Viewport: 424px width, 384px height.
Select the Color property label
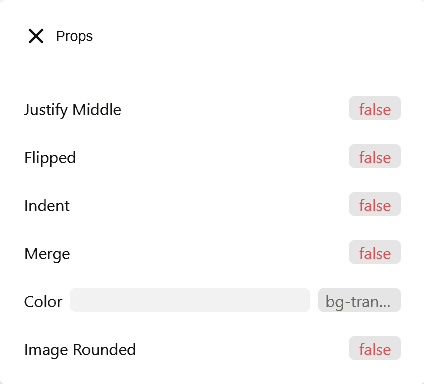pyautogui.click(x=43, y=302)
